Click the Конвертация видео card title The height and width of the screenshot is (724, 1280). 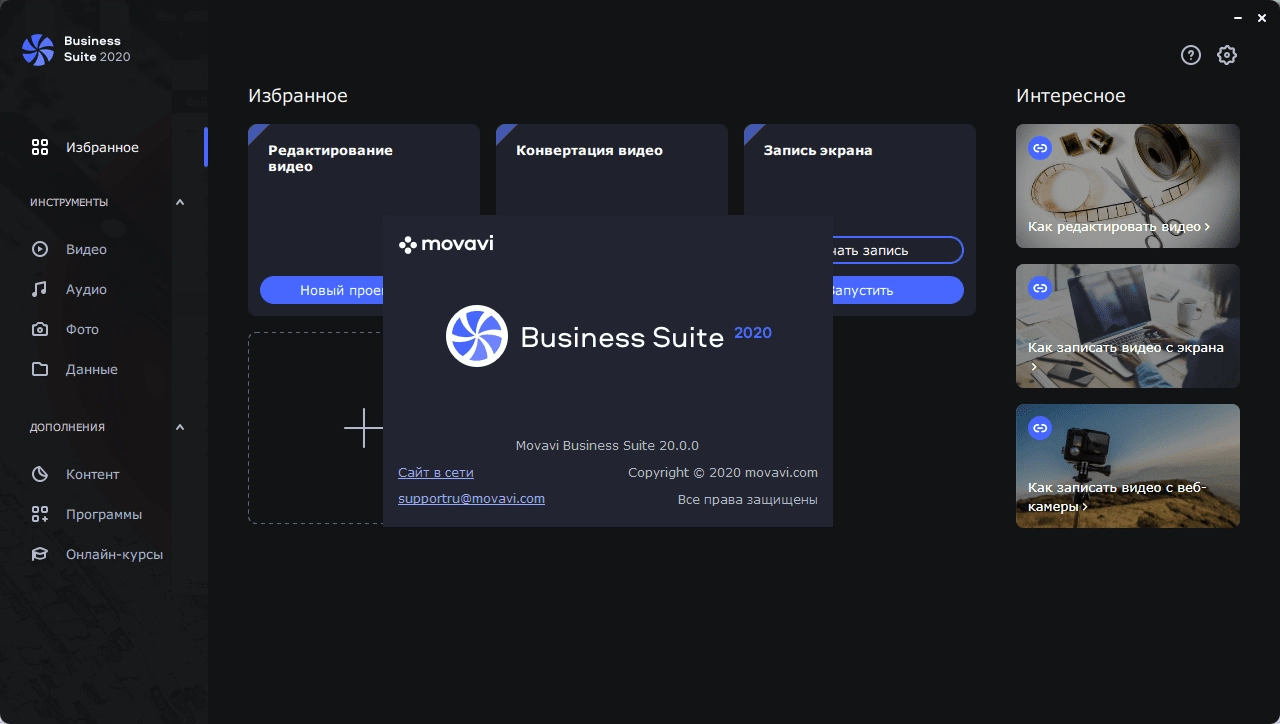pyautogui.click(x=589, y=150)
